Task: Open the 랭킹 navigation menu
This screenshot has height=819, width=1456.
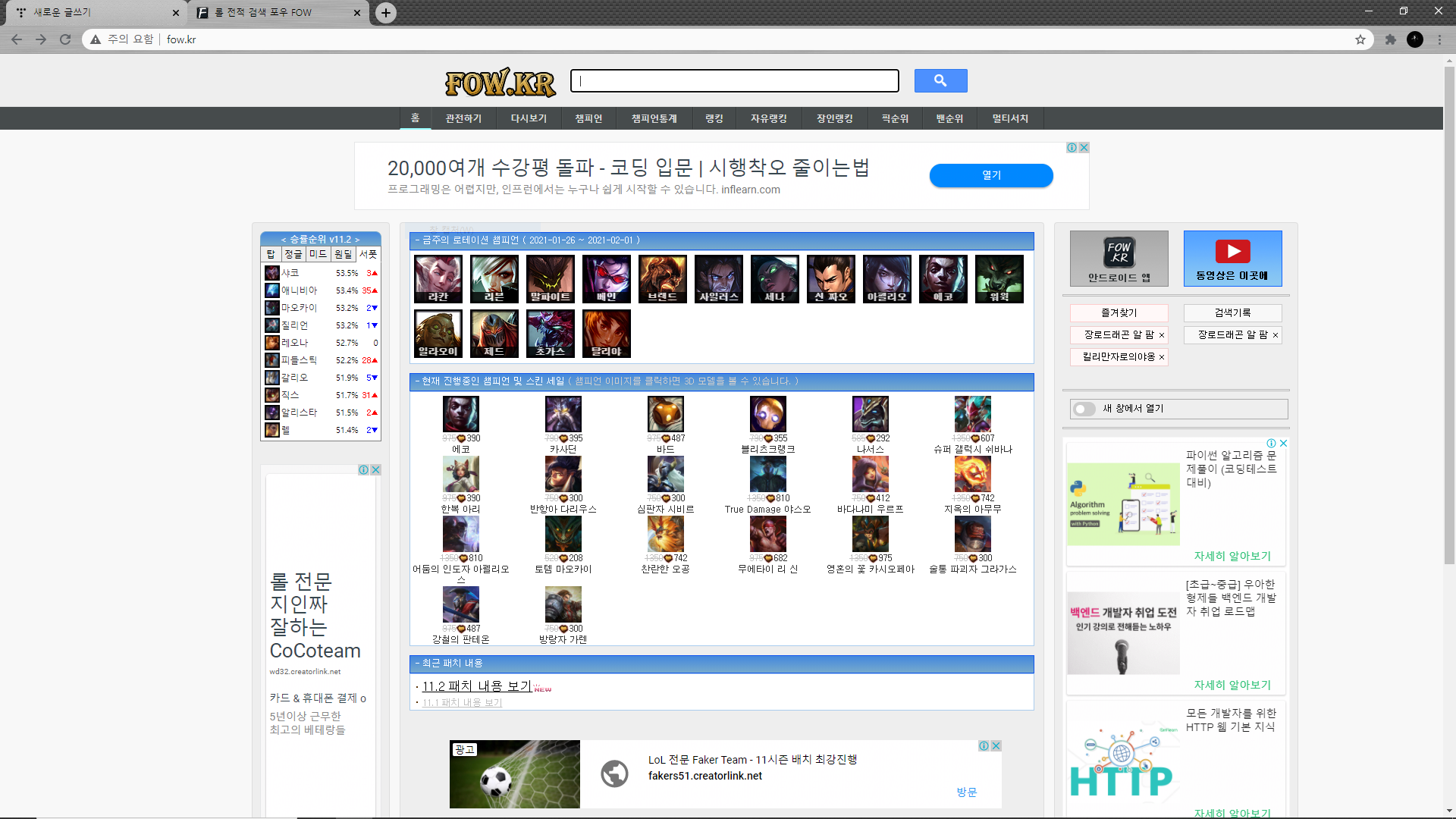Action: click(x=714, y=118)
